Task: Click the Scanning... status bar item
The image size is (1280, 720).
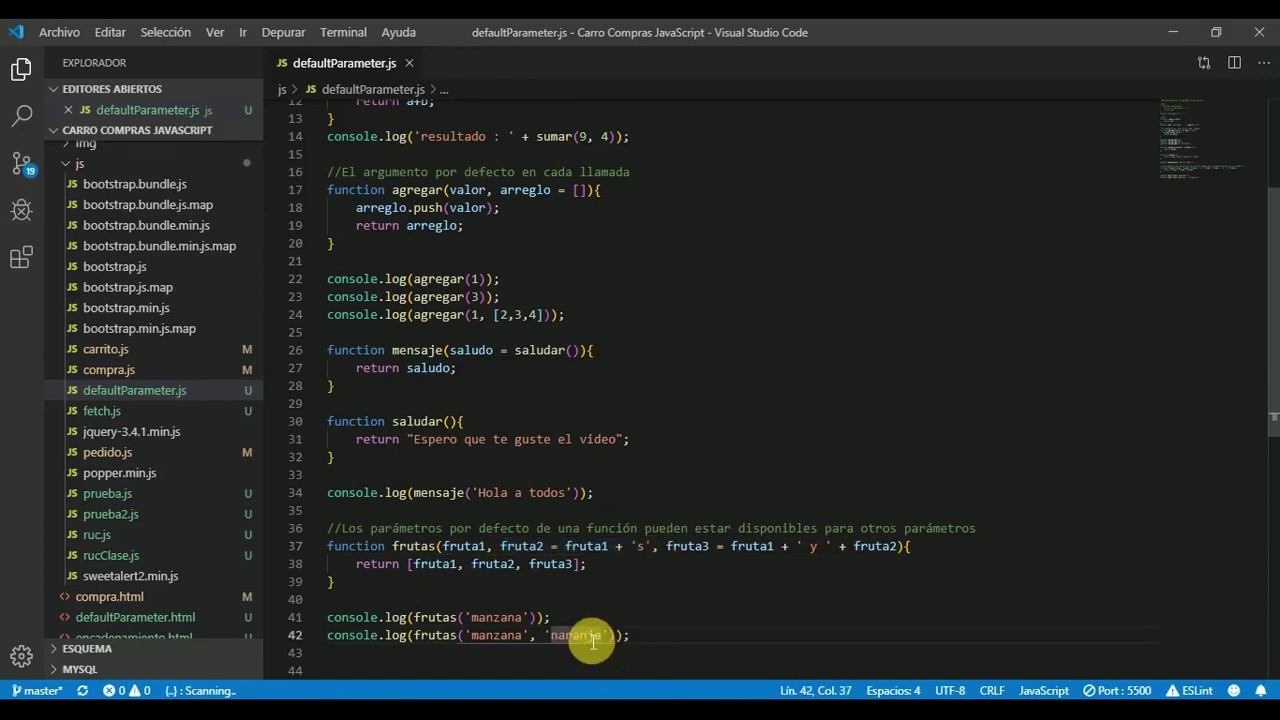Action: (x=200, y=691)
